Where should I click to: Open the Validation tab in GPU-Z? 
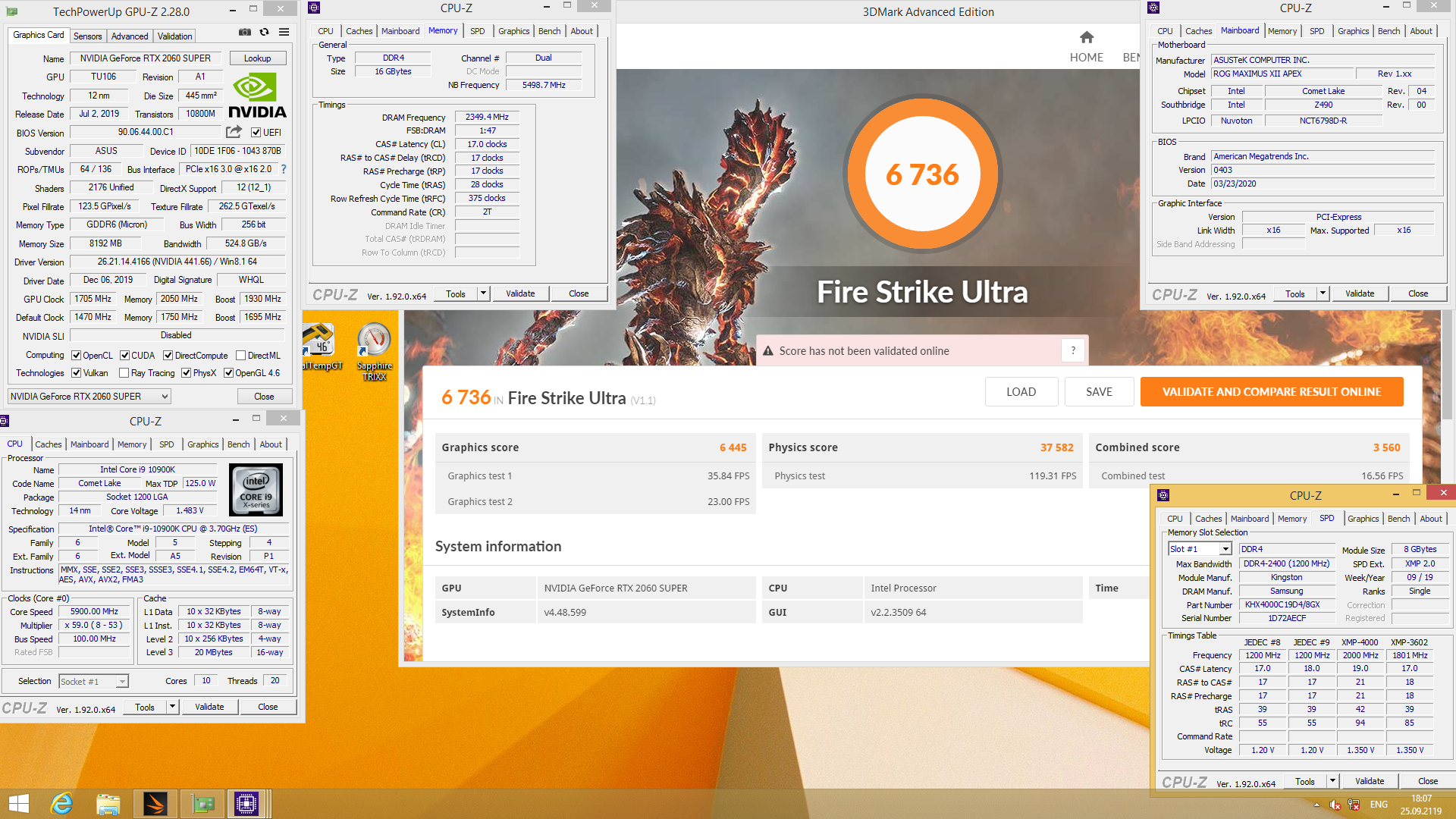174,36
